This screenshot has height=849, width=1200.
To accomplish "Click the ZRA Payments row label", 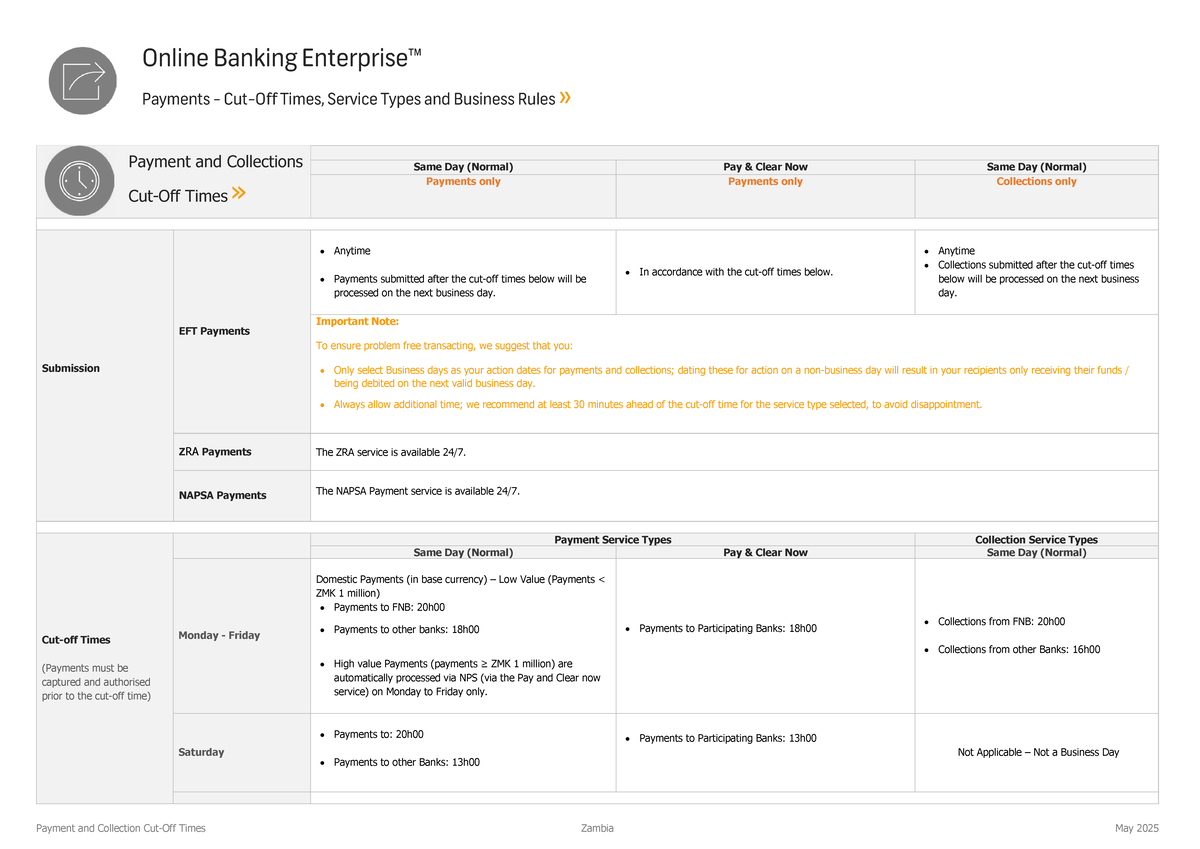I will (x=215, y=452).
